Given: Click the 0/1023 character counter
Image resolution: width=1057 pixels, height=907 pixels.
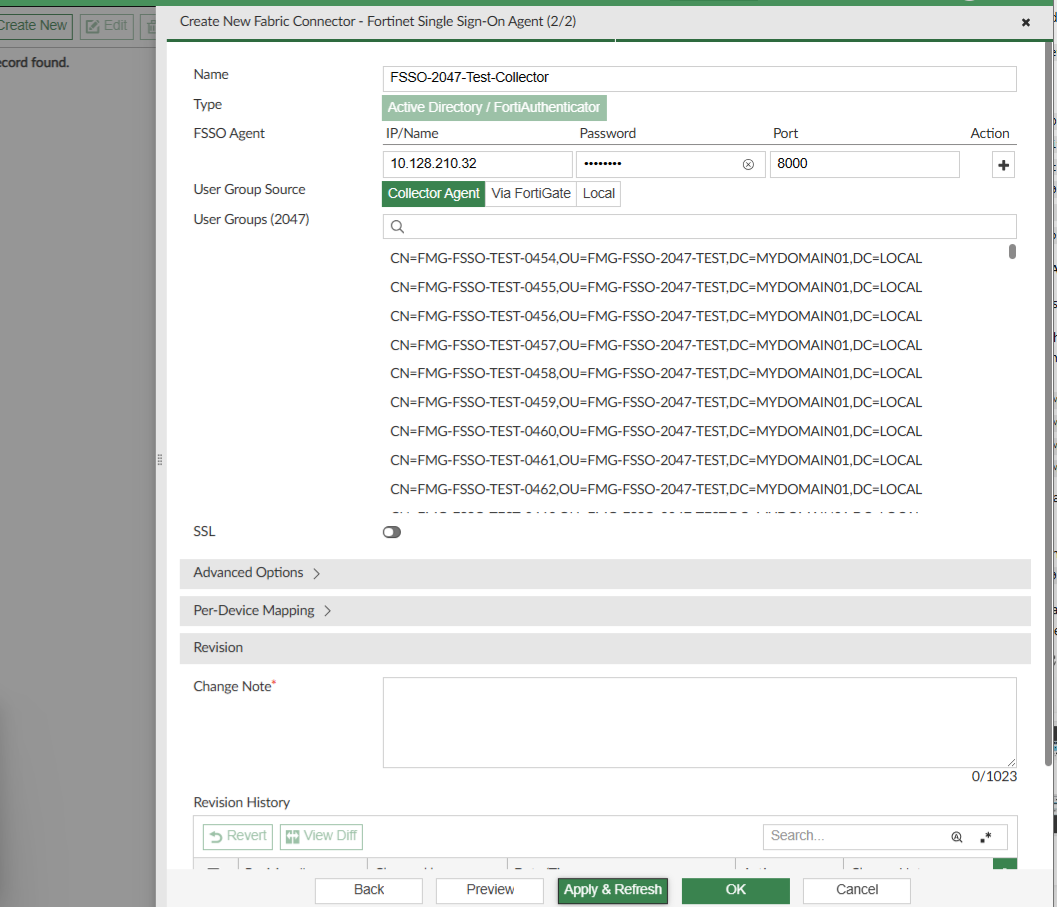Looking at the screenshot, I should [994, 777].
